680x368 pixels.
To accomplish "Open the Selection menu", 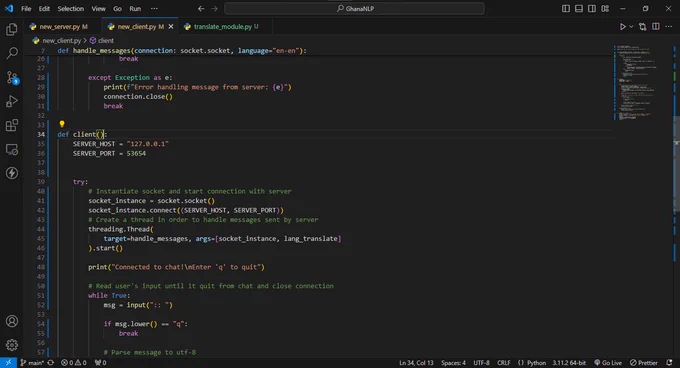I will 70,8.
